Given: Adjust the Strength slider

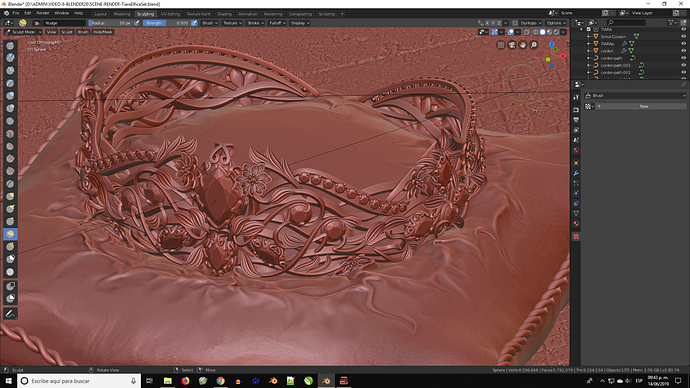Looking at the screenshot, I should click(x=166, y=23).
